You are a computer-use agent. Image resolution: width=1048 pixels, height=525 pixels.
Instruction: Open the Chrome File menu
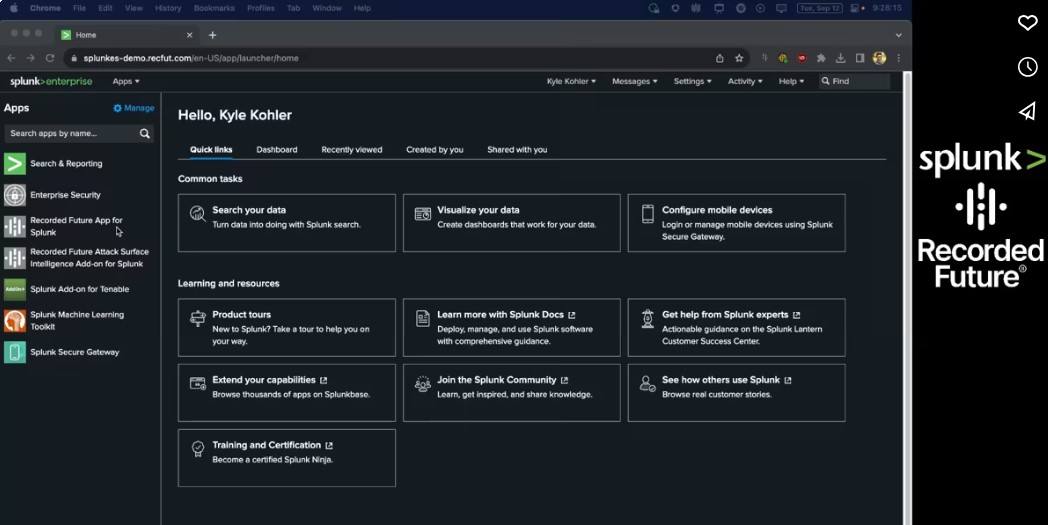coord(79,8)
